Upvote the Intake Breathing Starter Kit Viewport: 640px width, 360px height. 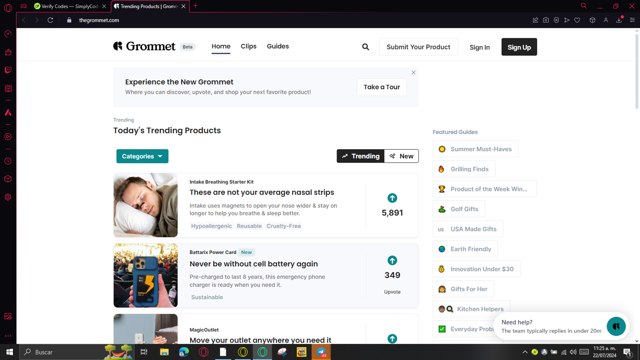[x=392, y=198]
